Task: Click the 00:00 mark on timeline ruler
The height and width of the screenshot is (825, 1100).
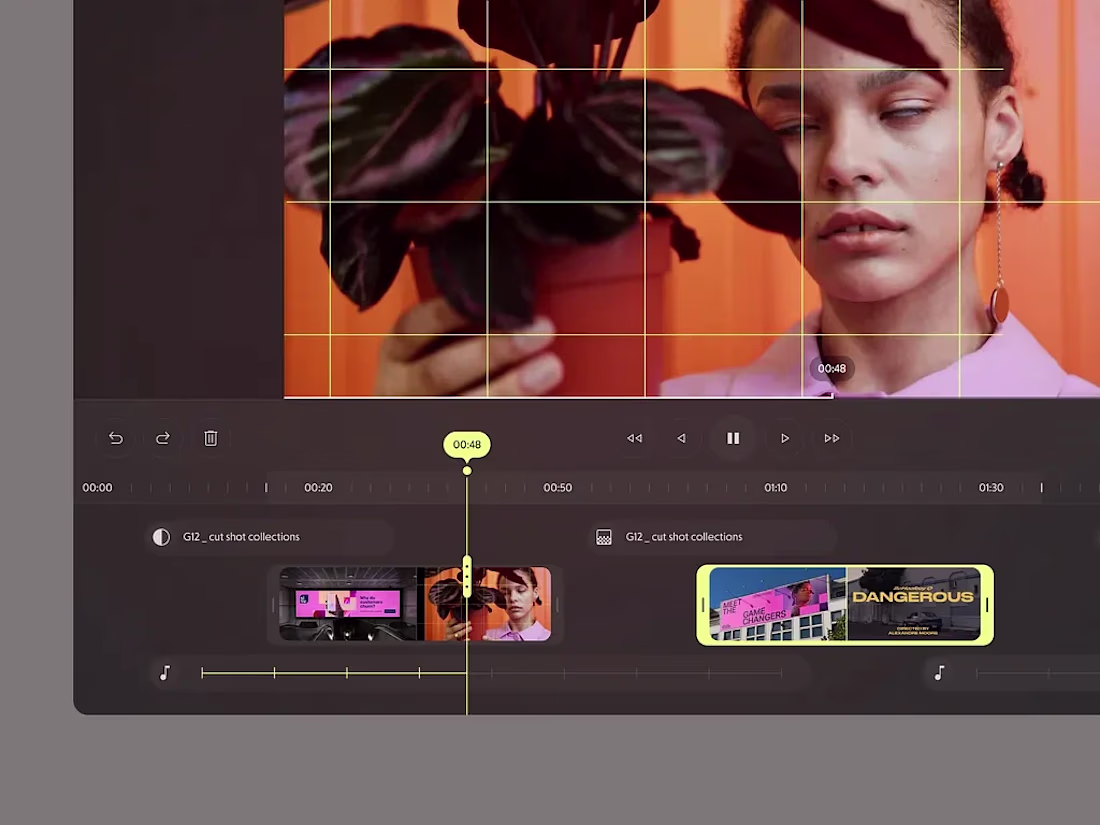Action: 98,488
